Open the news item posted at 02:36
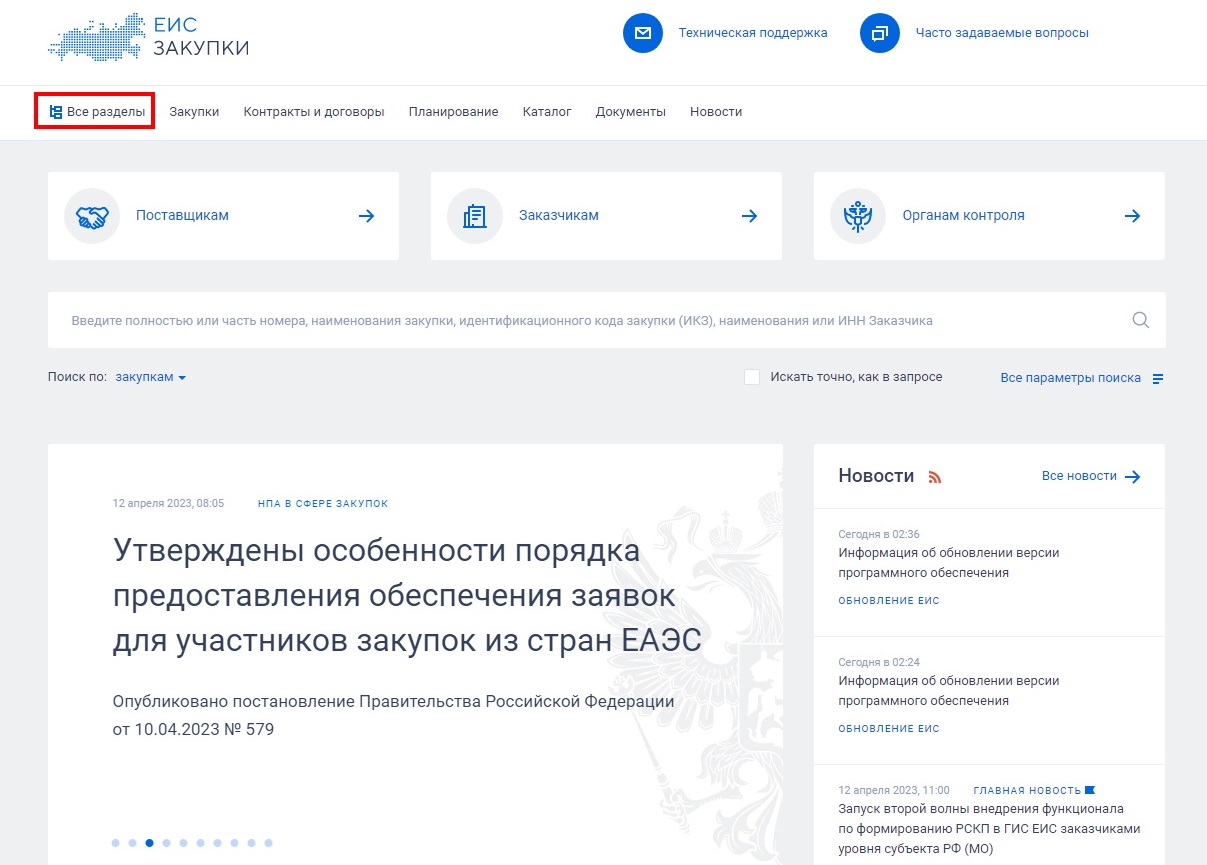This screenshot has width=1207, height=865. (949, 563)
